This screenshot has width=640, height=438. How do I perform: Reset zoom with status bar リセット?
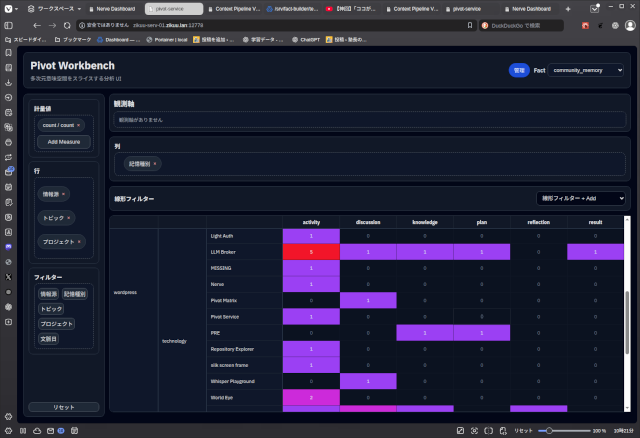click(523, 431)
